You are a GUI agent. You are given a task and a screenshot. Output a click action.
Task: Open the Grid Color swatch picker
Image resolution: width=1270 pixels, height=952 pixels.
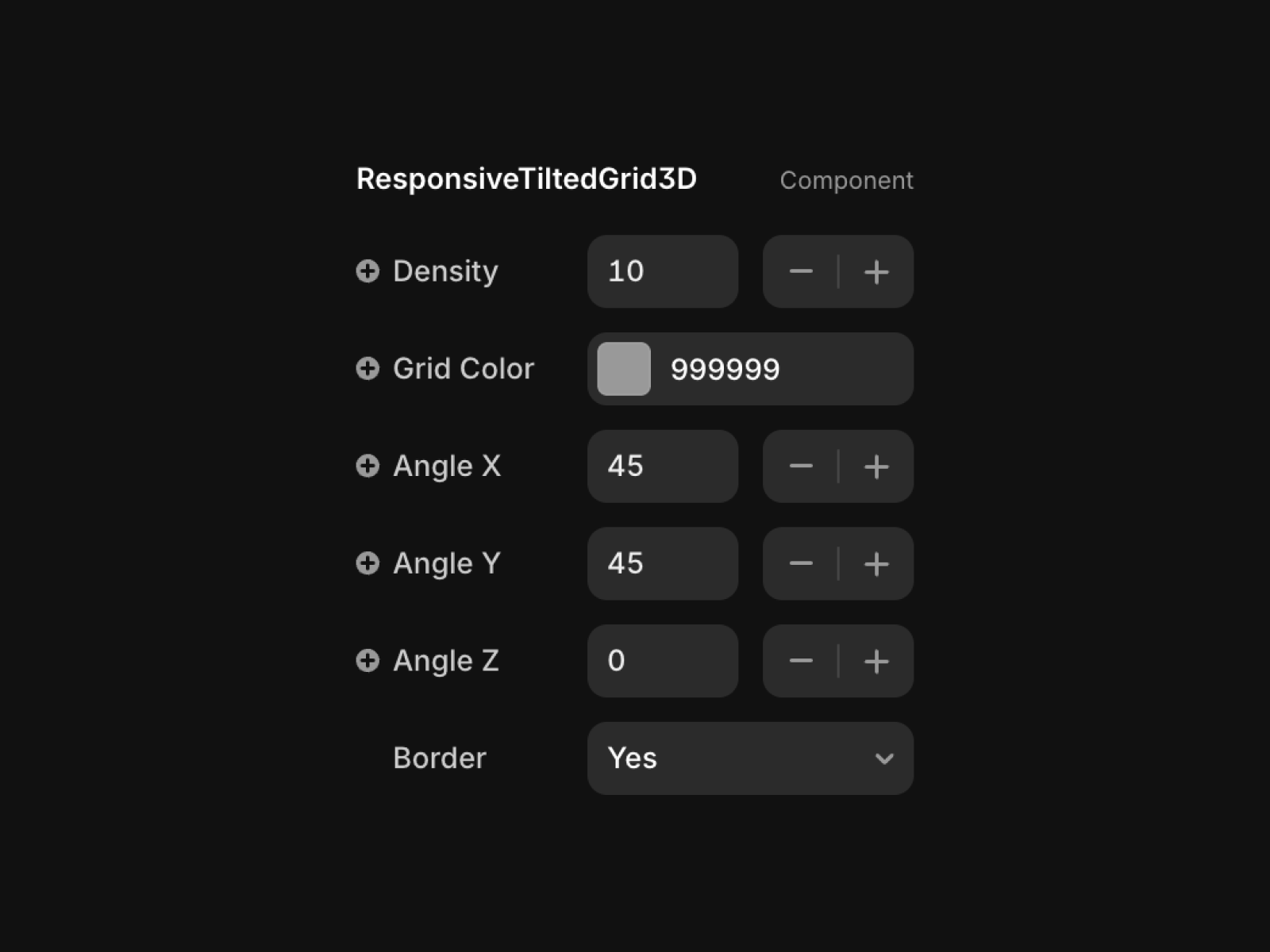click(x=624, y=369)
